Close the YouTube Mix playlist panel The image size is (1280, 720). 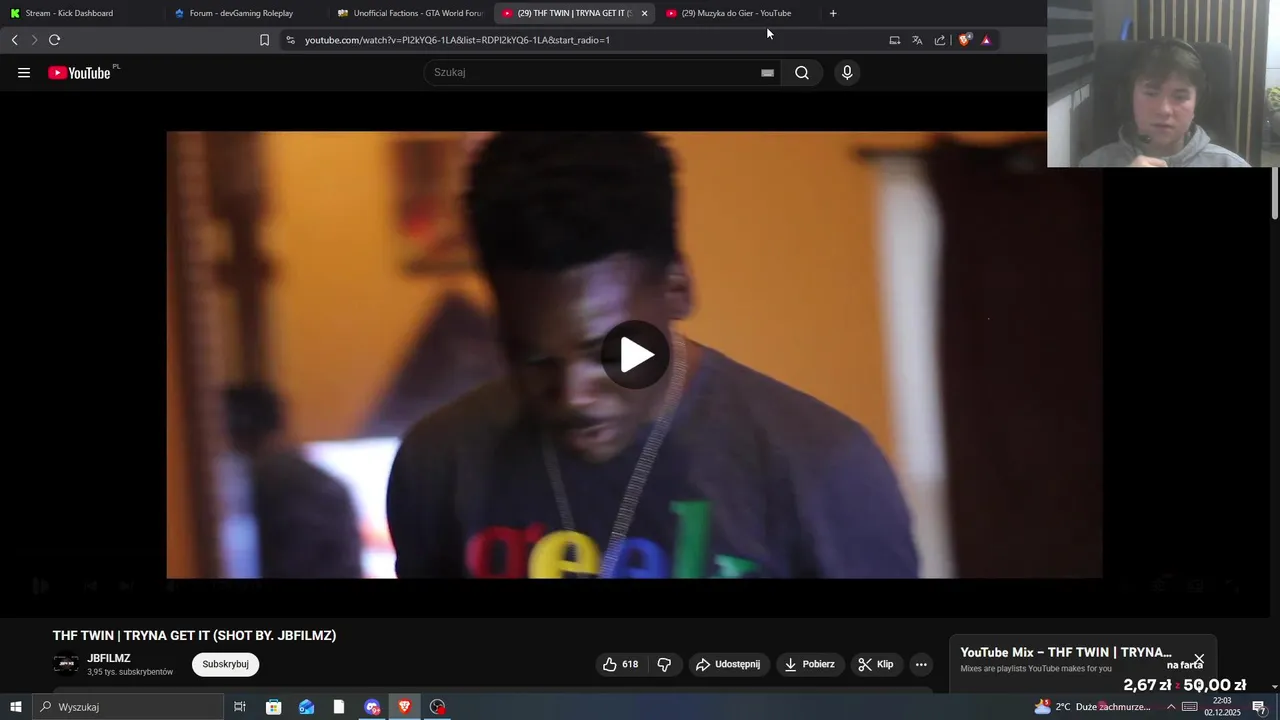[x=1199, y=660]
